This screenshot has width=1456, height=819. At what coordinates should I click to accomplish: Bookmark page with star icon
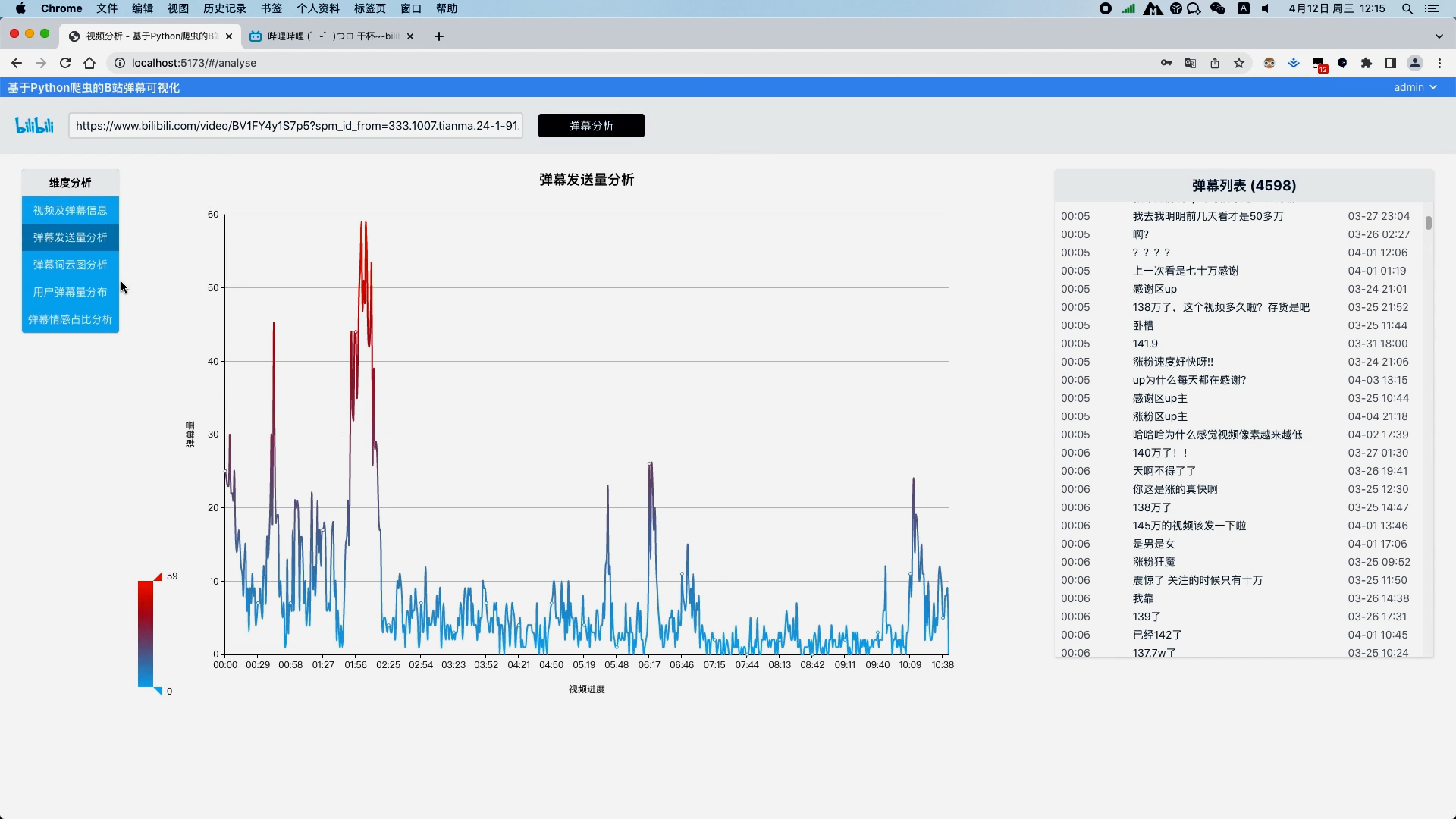(x=1239, y=63)
